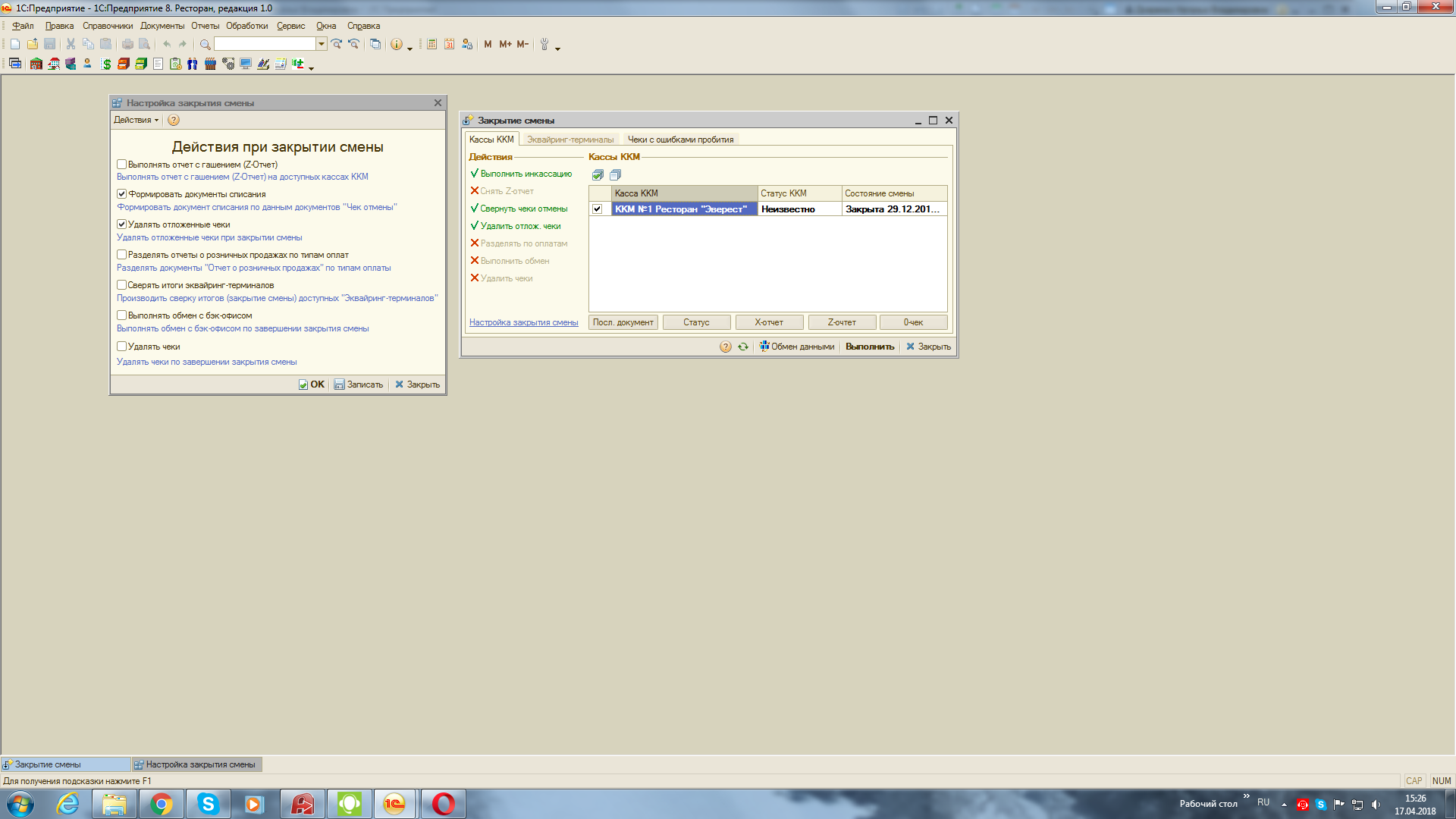The width and height of the screenshot is (1456, 819).
Task: Open the Сервис menu
Action: [291, 26]
